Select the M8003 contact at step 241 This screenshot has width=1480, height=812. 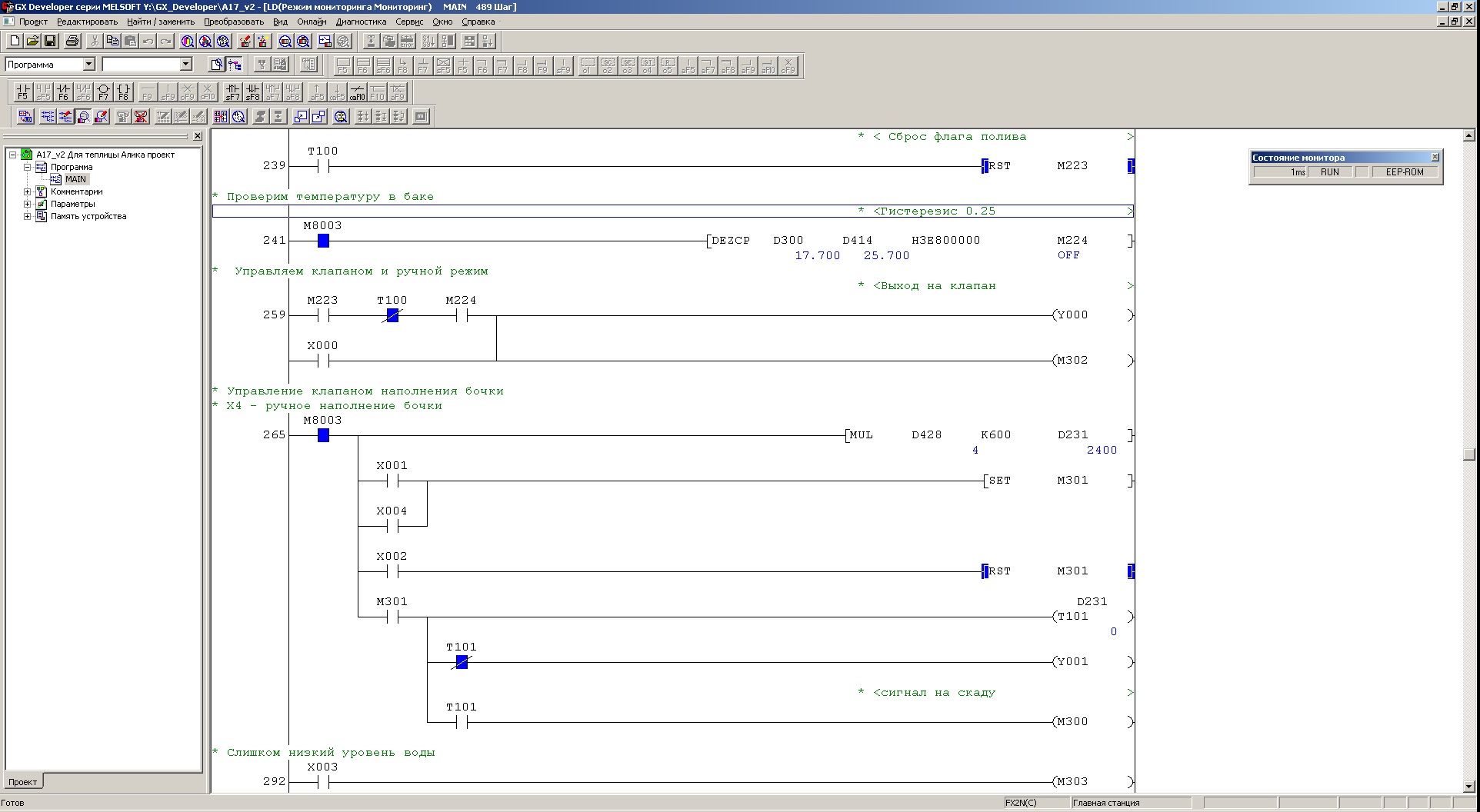(323, 241)
